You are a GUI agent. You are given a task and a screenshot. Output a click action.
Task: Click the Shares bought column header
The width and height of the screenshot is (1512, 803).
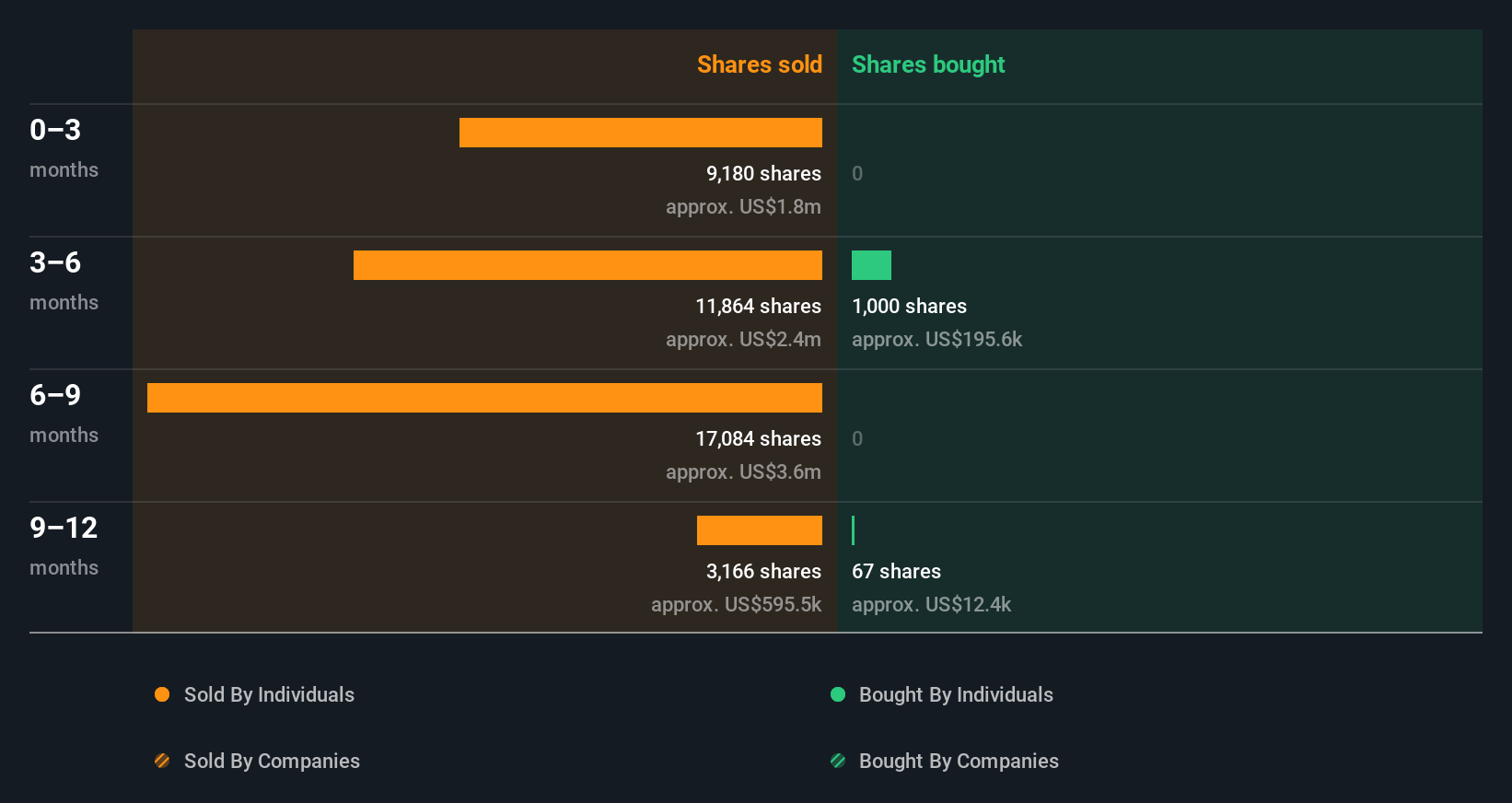click(928, 64)
